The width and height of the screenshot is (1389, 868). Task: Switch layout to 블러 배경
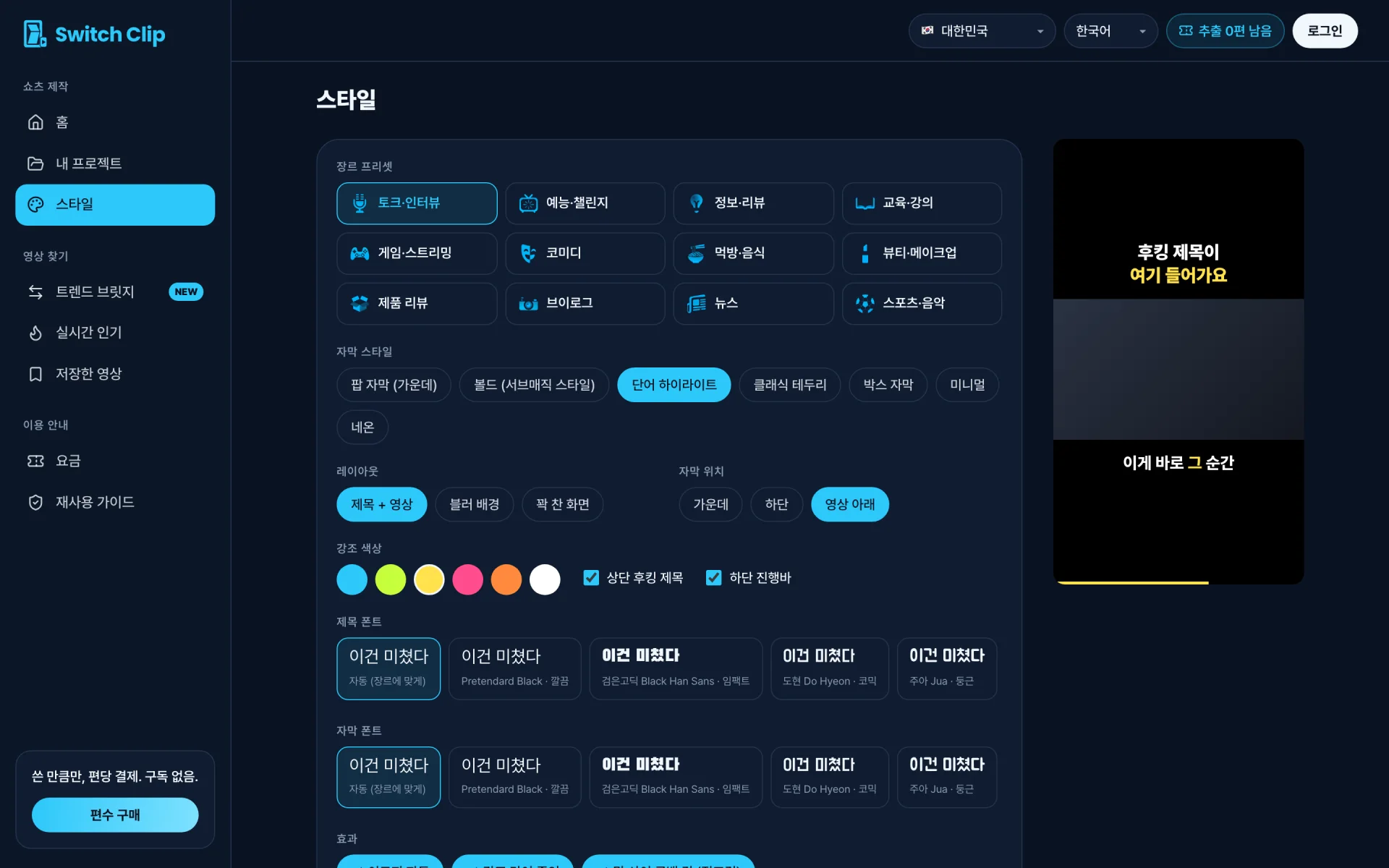[x=475, y=504]
